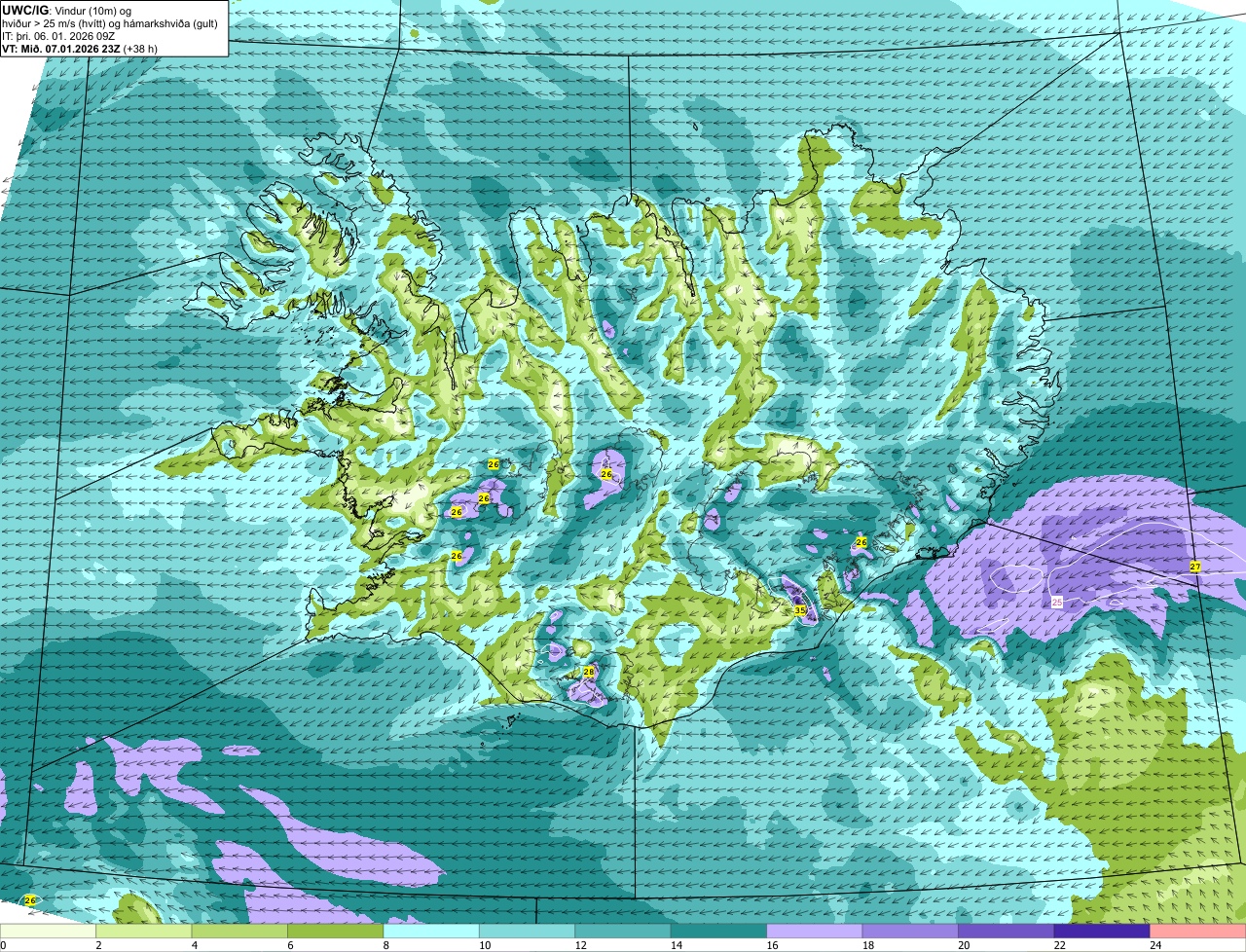Click the white 25 contour label

[x=1057, y=603]
